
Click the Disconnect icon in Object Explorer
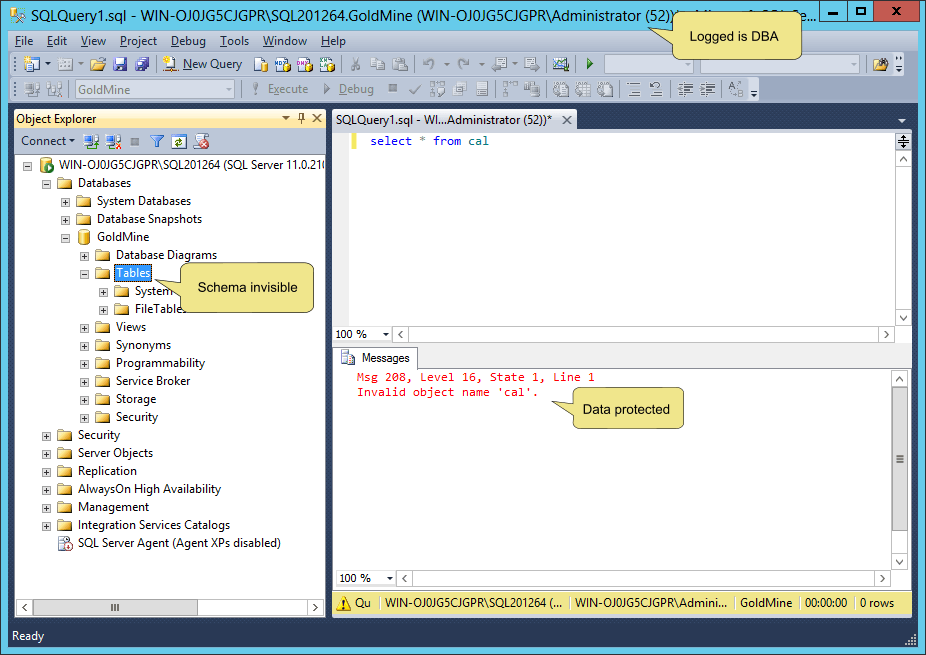coord(114,141)
